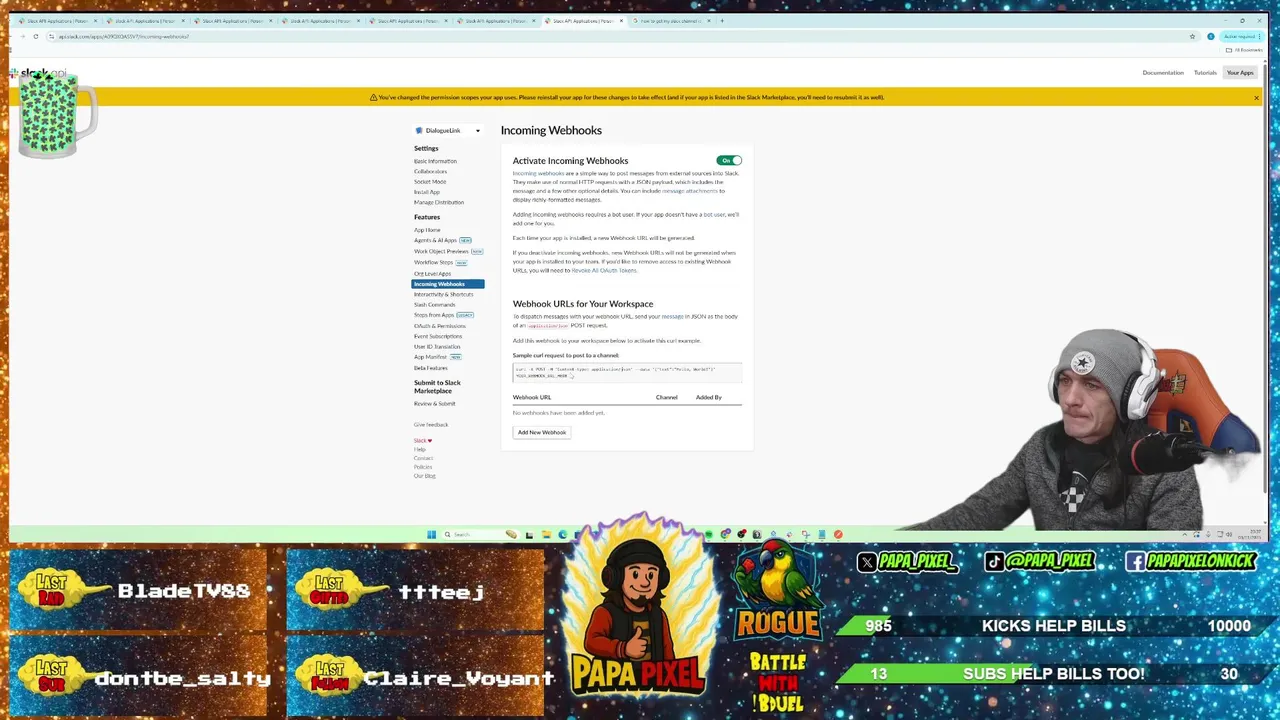Open Documentation in top navigation
This screenshot has height=720, width=1280.
[x=1163, y=73]
